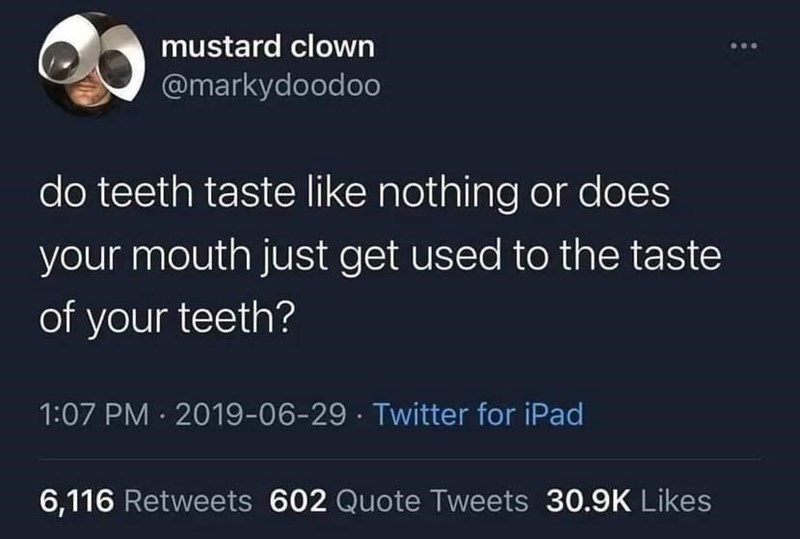Open the three-dot more options menu

[x=744, y=46]
